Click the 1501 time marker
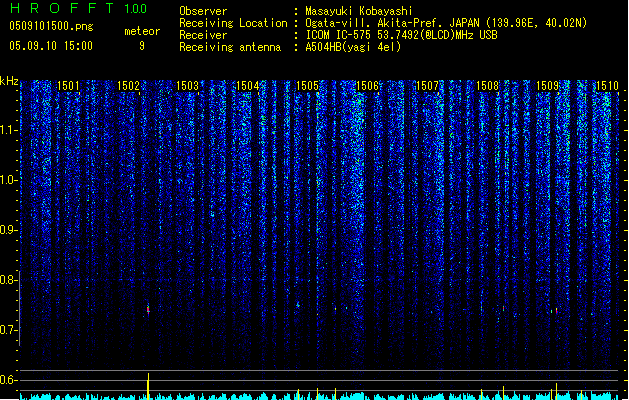629x400 pixels. [68, 85]
